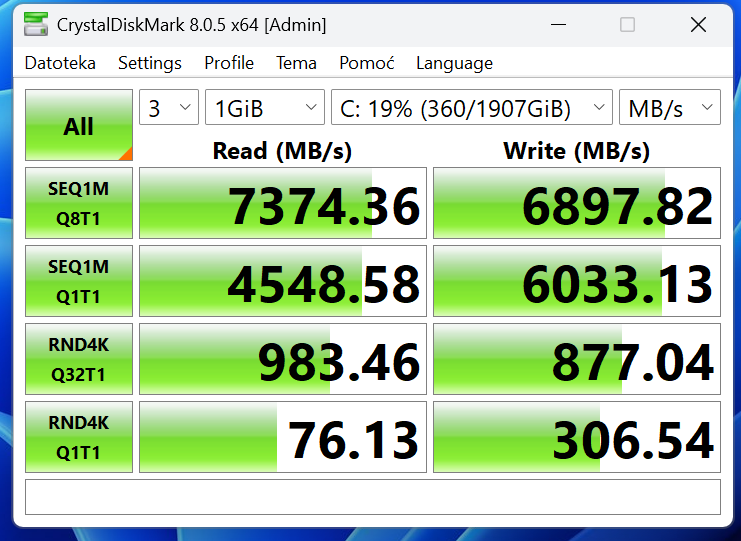Click the 7374.36 sequential read result
The height and width of the screenshot is (541, 741).
[283, 204]
